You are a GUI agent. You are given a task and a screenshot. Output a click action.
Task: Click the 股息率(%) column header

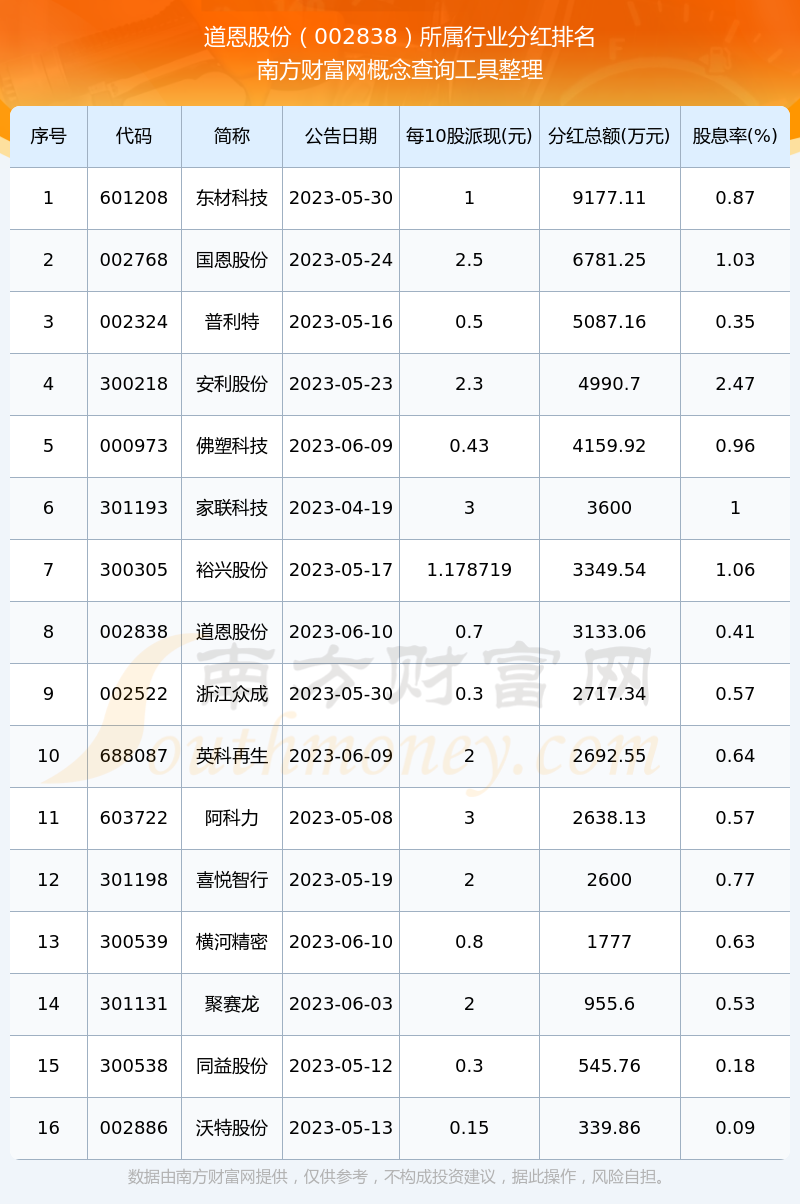735,136
